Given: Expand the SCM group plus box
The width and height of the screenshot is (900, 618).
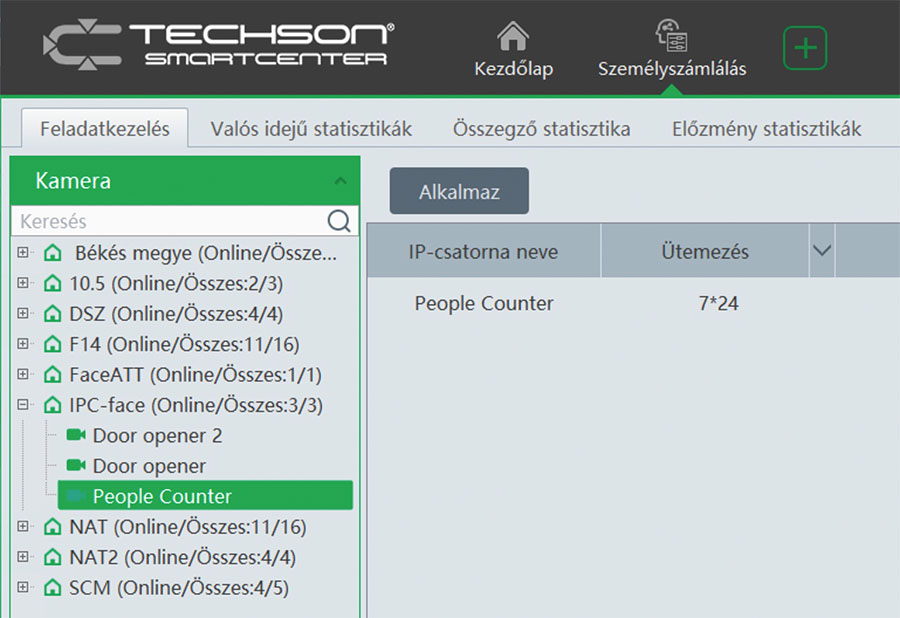Looking at the screenshot, I should 23,586.
